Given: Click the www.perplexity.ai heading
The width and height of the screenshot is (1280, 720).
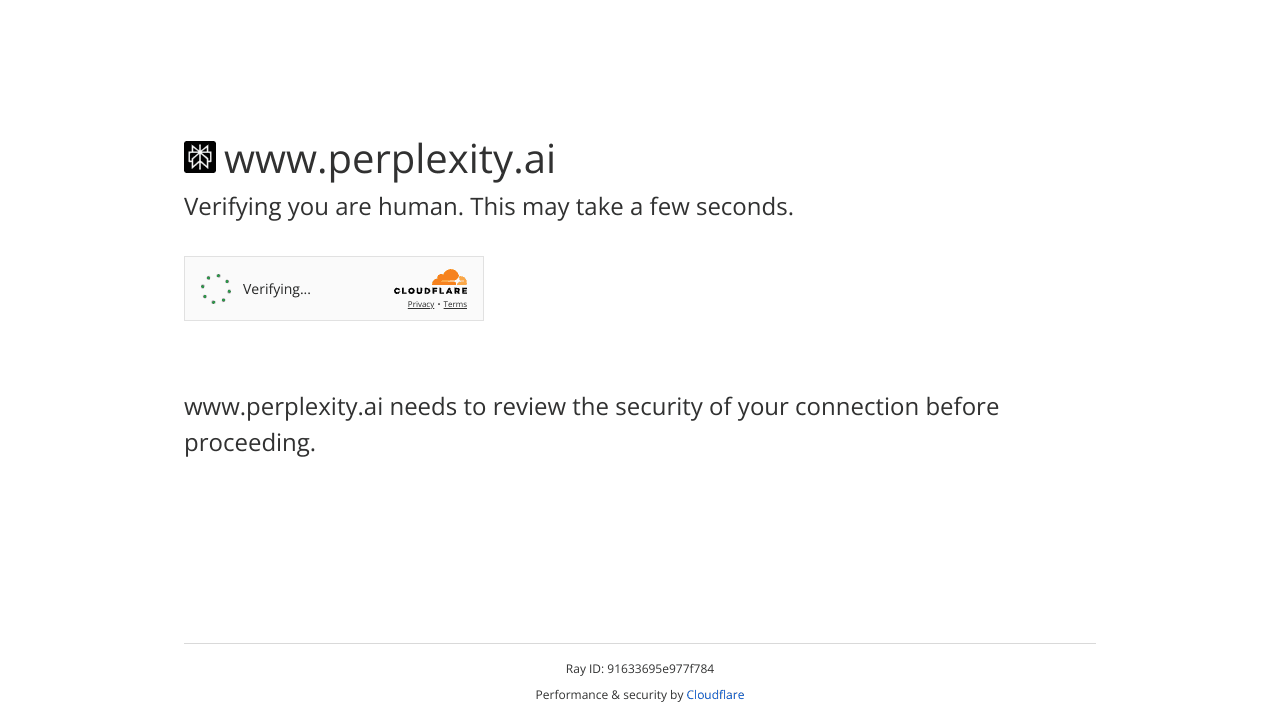Looking at the screenshot, I should tap(390, 158).
